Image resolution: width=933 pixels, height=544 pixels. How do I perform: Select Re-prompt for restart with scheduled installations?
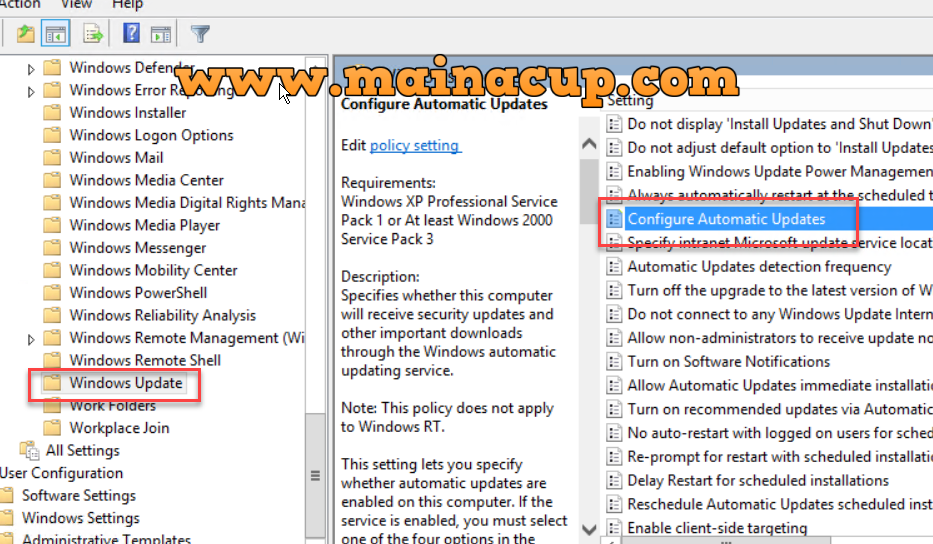pyautogui.click(x=779, y=457)
